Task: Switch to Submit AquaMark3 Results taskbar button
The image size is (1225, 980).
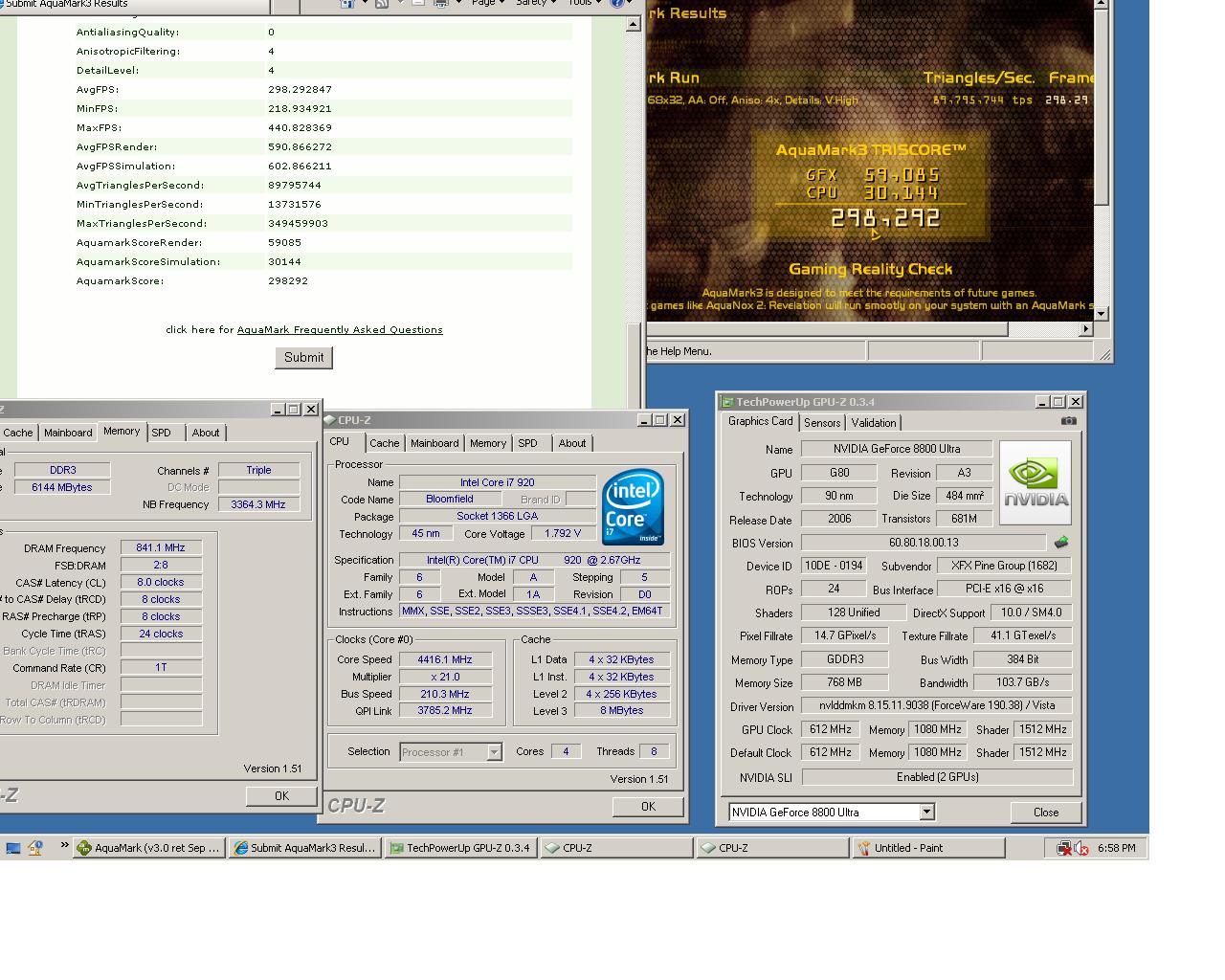Action: pos(305,848)
